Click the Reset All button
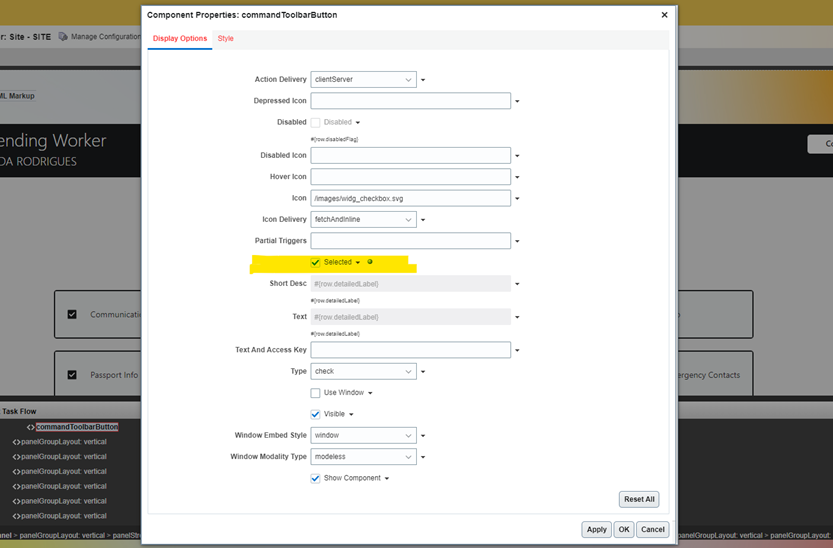 point(639,499)
